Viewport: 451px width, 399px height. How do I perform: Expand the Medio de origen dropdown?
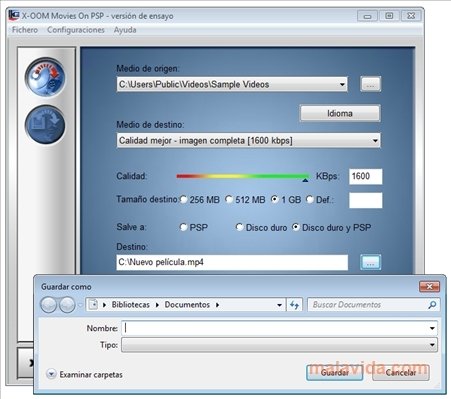coord(342,84)
